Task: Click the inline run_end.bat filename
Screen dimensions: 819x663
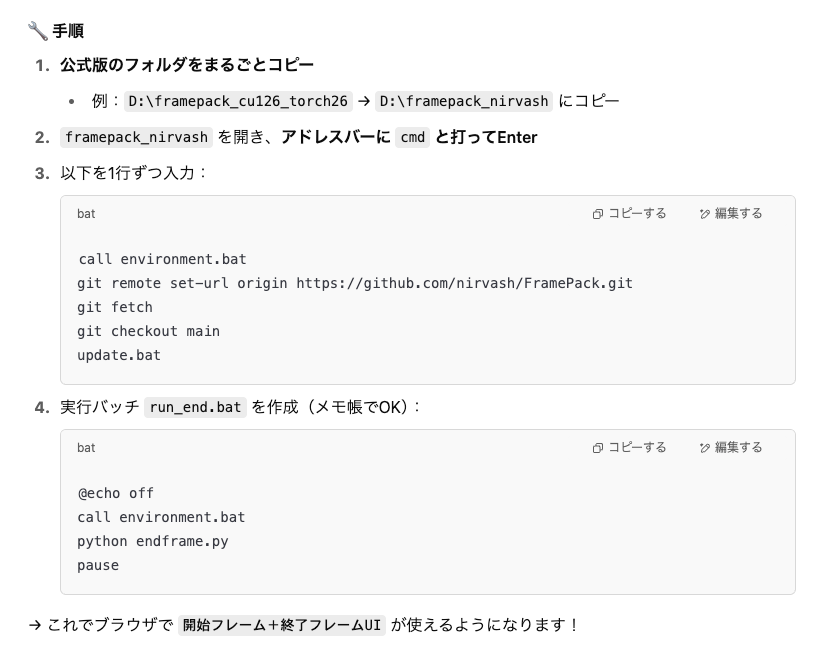Action: (x=195, y=407)
